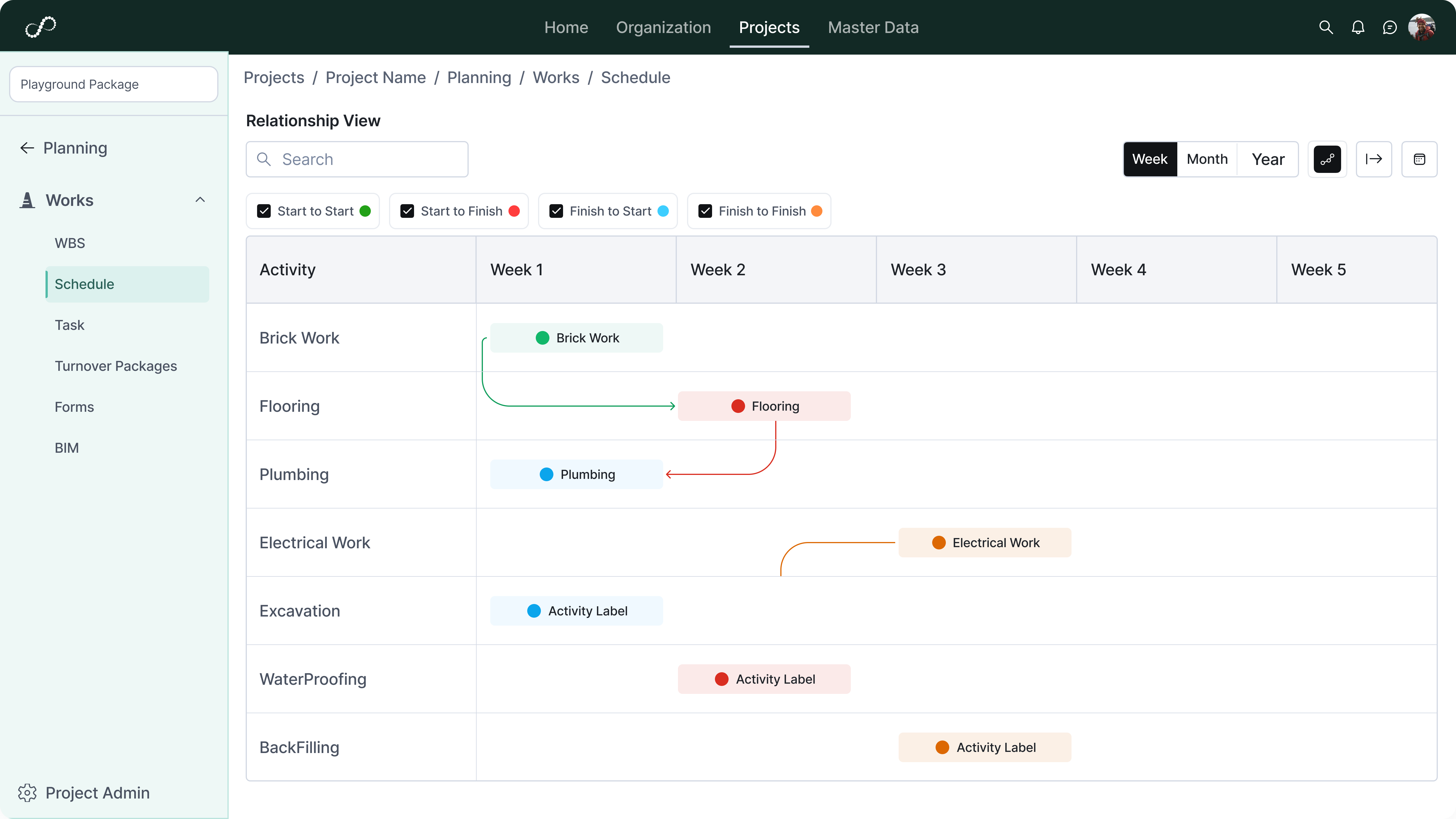This screenshot has width=1456, height=819.
Task: Click the blue Finish to Start dot
Action: pos(663,211)
